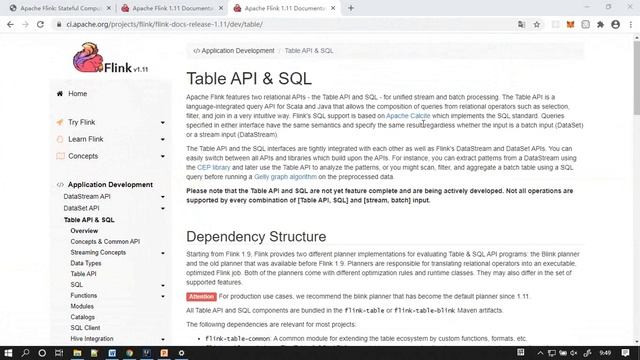Image resolution: width=640 pixels, height=360 pixels.
Task: Click the Home house icon in sidebar
Action: 60,93
